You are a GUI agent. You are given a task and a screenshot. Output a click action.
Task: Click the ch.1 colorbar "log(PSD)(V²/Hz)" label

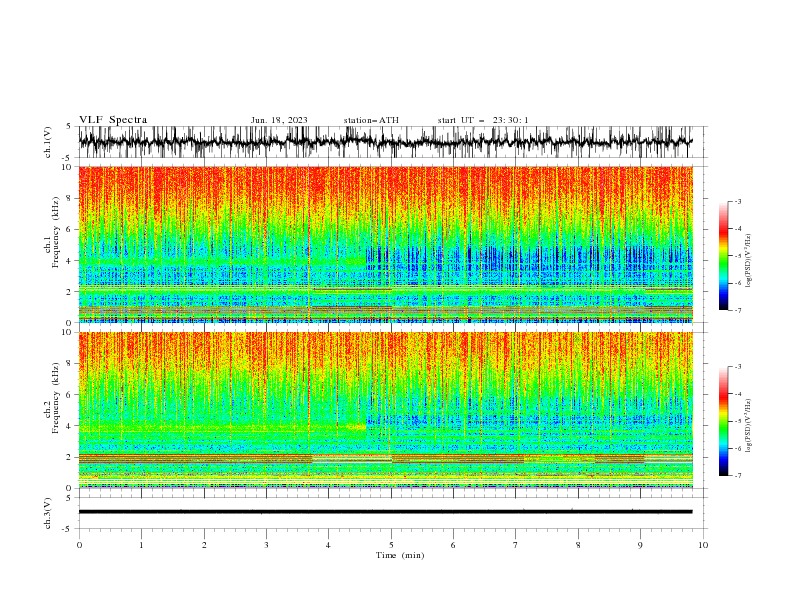coord(749,261)
